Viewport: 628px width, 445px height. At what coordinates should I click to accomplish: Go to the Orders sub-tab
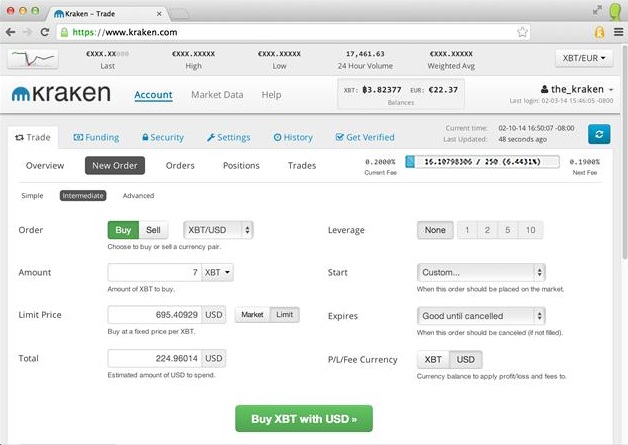pyautogui.click(x=180, y=165)
